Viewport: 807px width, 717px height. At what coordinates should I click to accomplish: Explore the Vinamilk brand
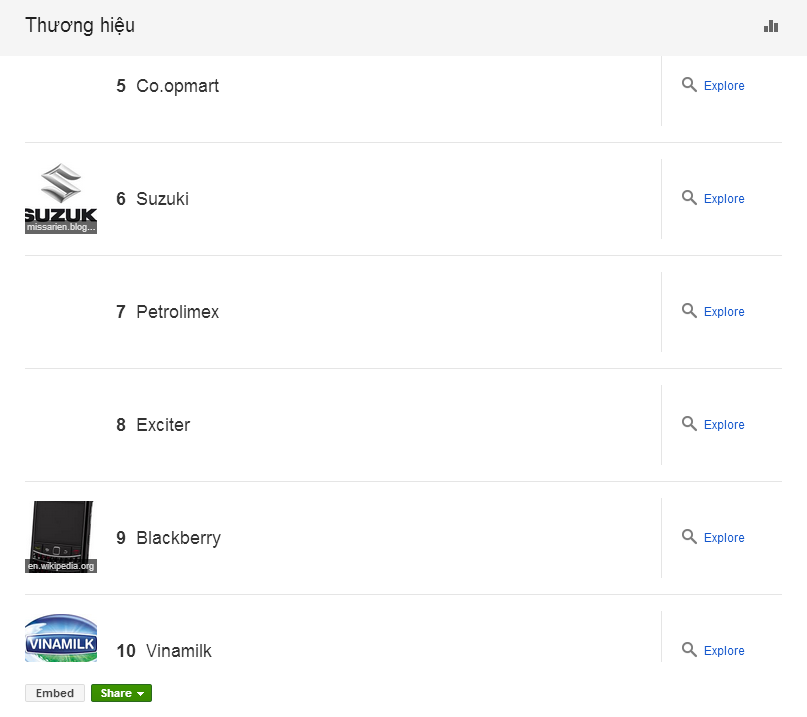pos(724,651)
